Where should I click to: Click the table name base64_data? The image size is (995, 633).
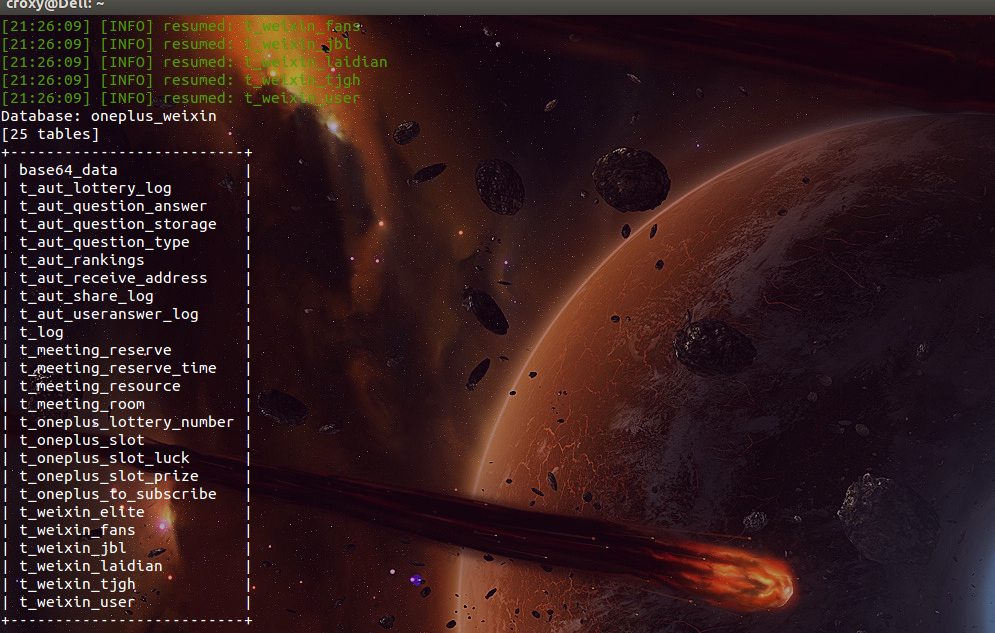[x=68, y=170]
